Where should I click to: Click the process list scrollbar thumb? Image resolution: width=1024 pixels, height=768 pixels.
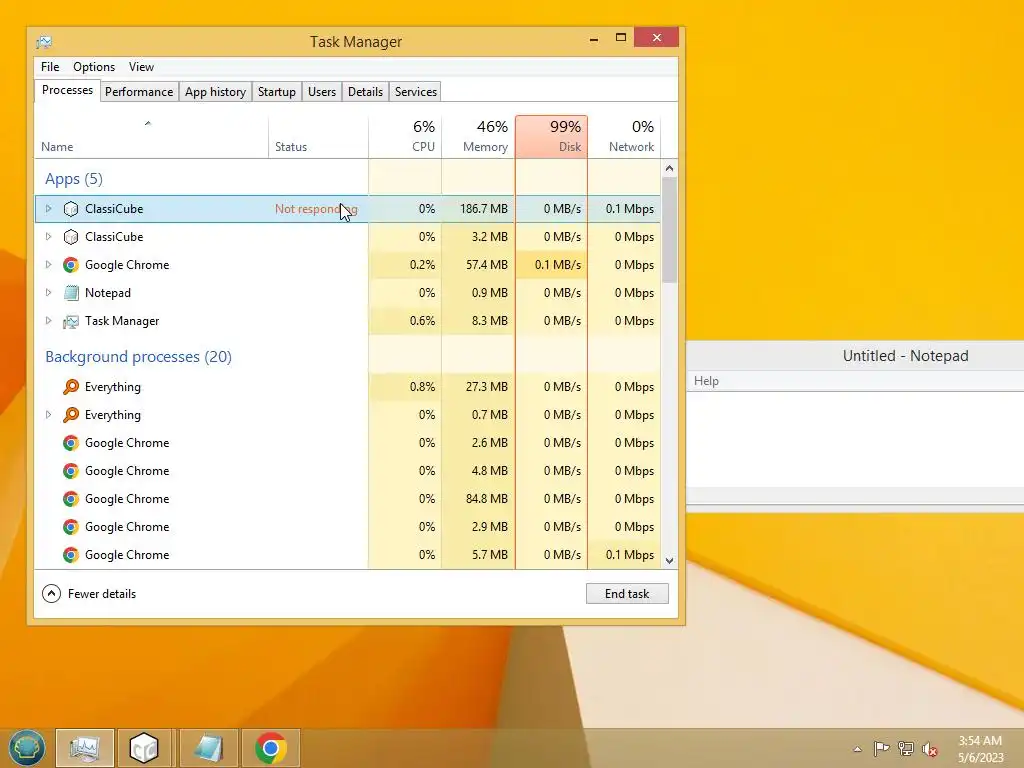(x=669, y=230)
